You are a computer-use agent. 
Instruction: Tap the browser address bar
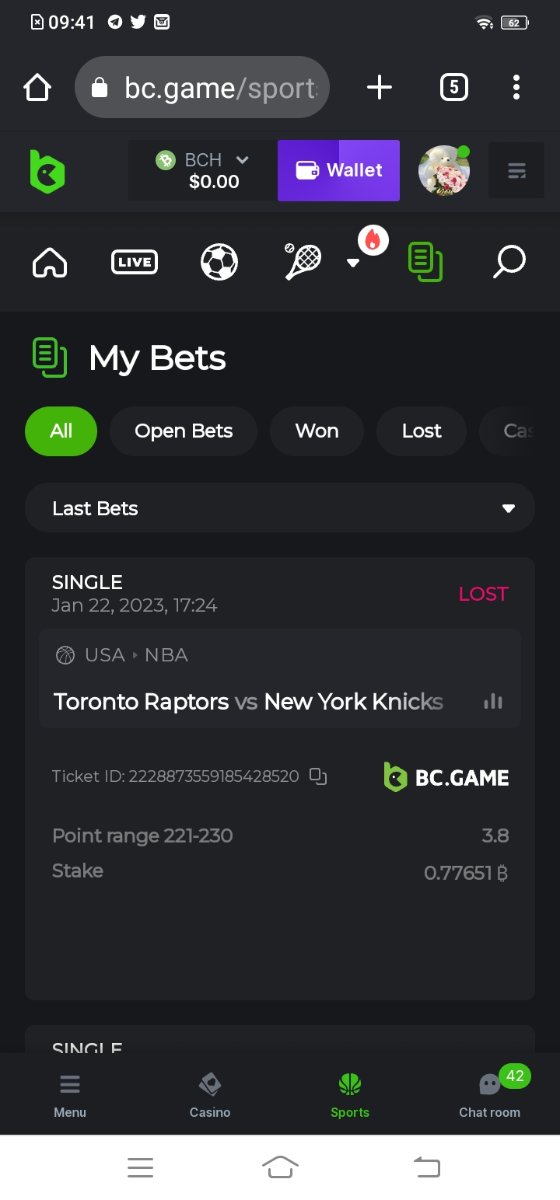(202, 88)
